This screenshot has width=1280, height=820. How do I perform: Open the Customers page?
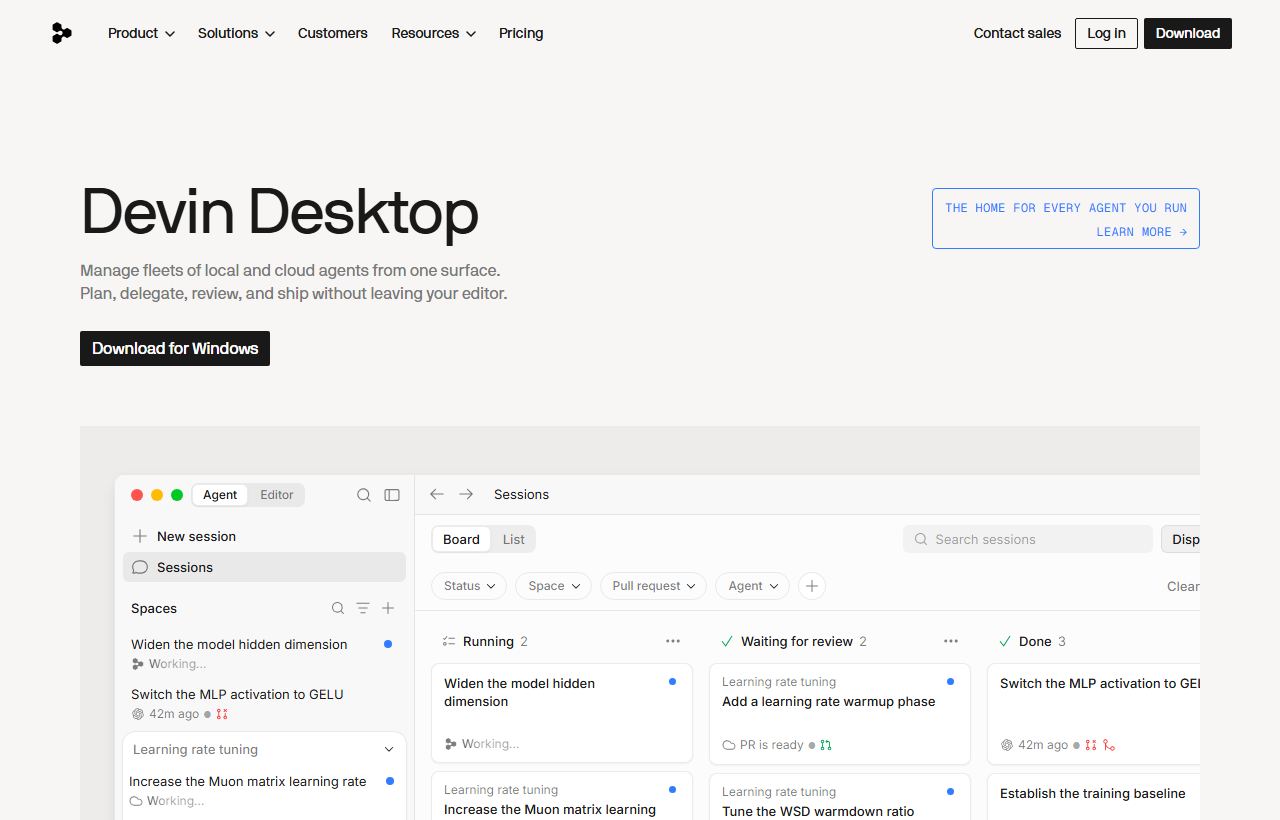[333, 33]
